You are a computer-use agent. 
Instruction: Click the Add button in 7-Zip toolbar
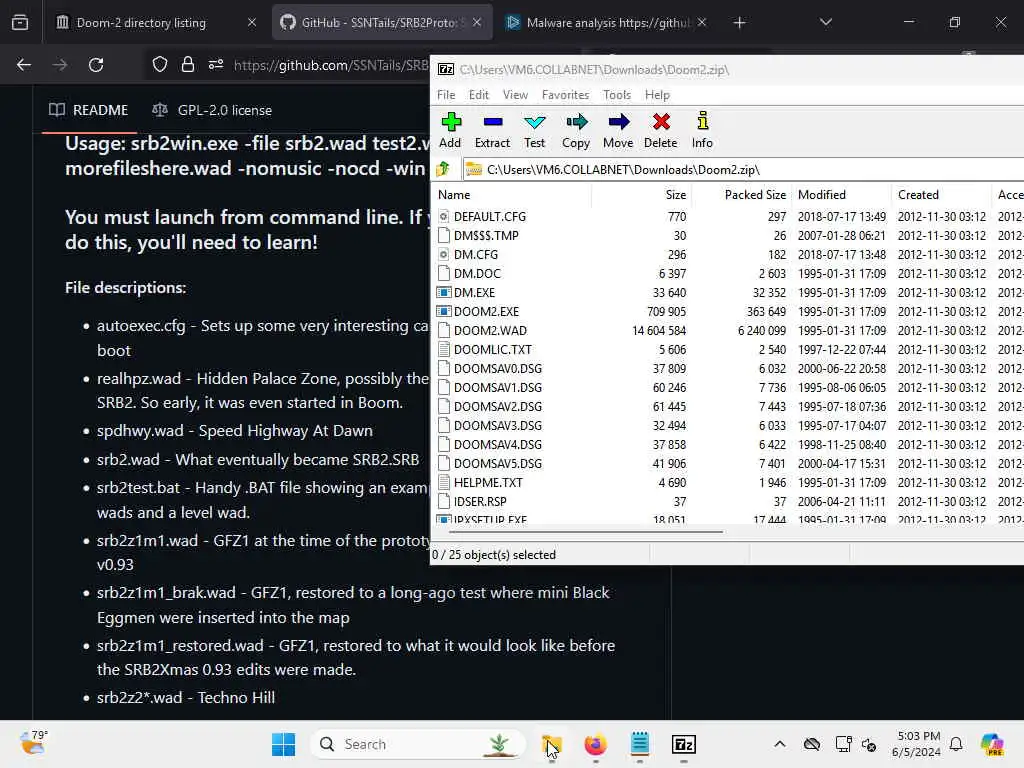click(x=450, y=131)
